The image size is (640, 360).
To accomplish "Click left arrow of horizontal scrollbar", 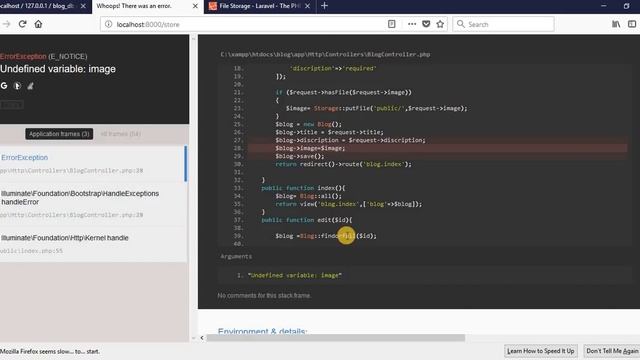I will tap(202, 338).
